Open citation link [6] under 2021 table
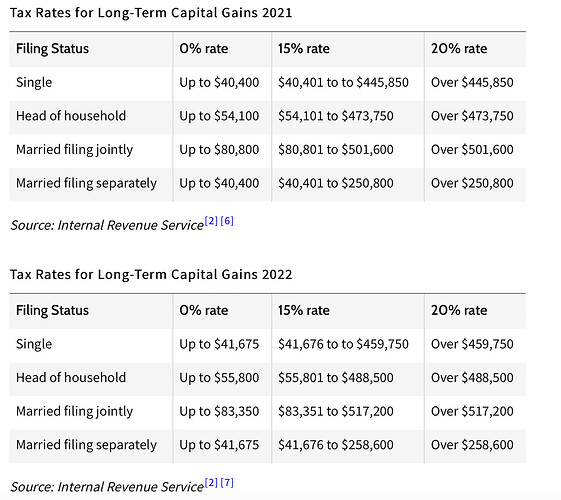Viewport: 561px width, 500px height. [x=227, y=221]
